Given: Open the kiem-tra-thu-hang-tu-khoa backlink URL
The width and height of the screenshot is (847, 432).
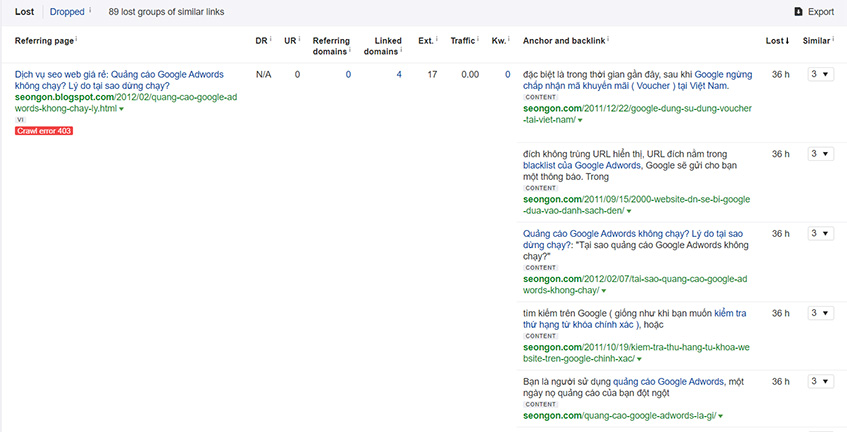Looking at the screenshot, I should (x=636, y=353).
